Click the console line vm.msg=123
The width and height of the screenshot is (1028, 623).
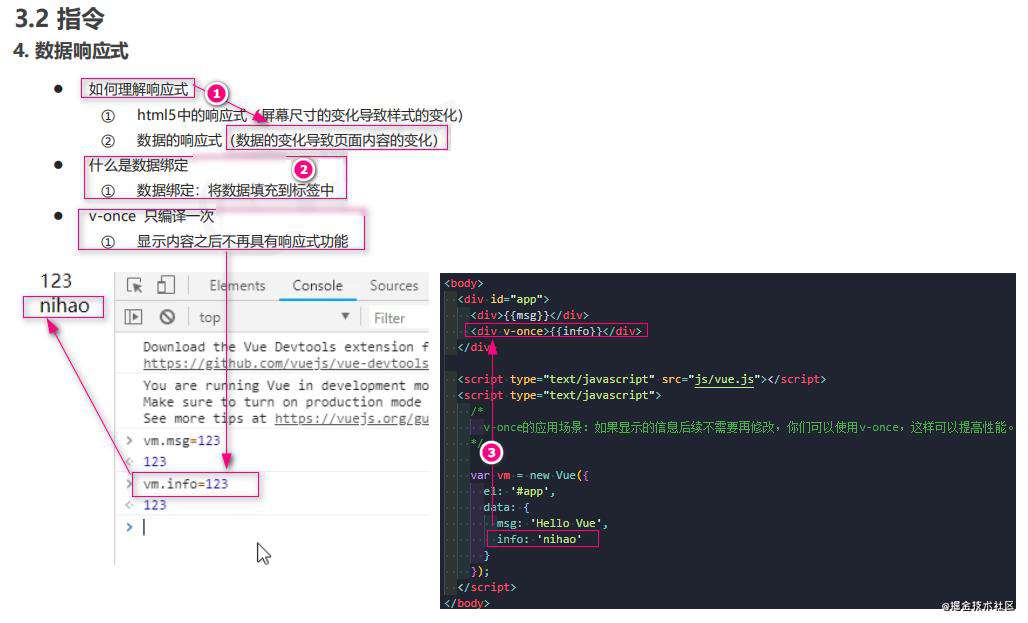point(182,441)
